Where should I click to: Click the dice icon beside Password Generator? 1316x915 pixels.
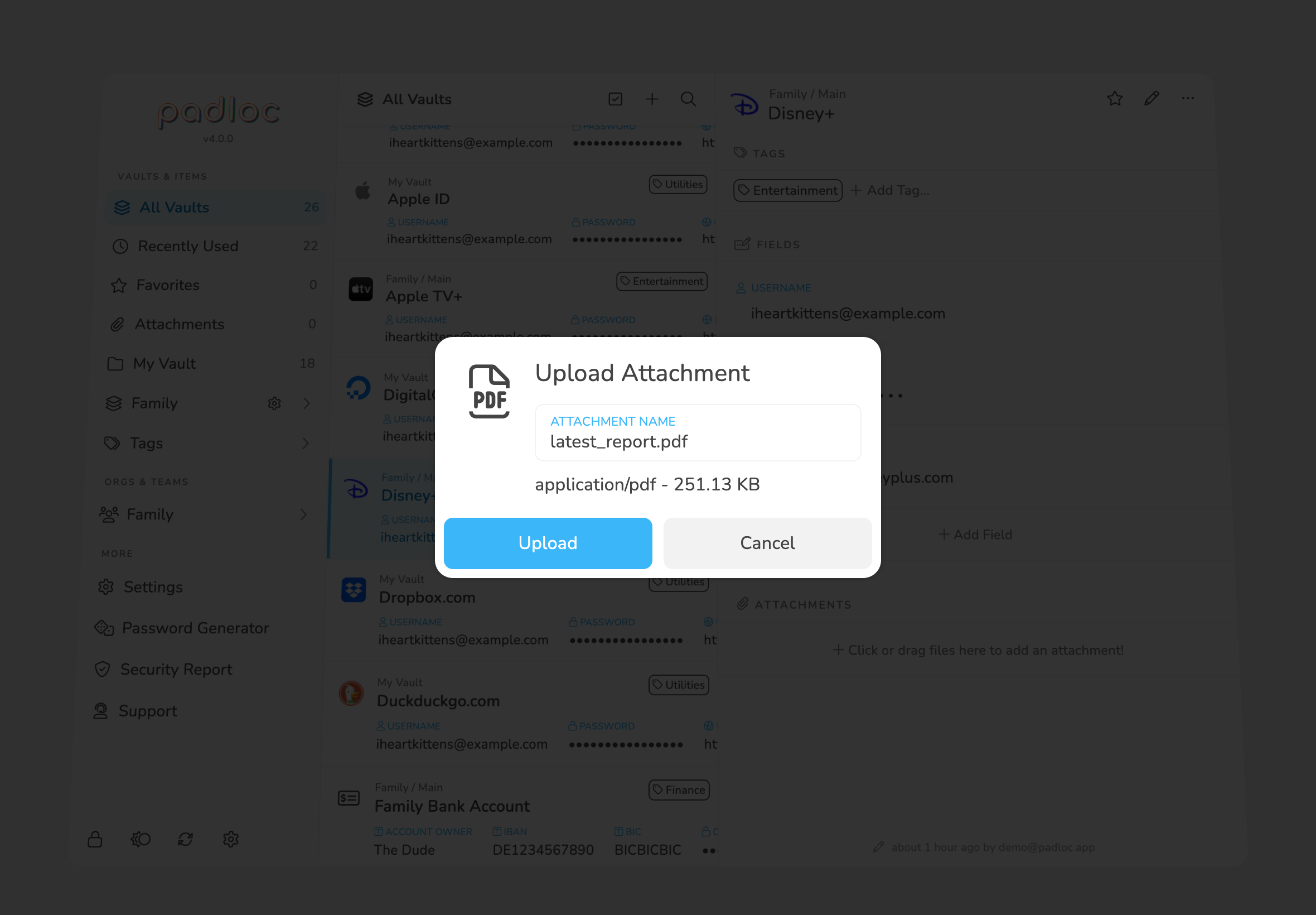104,628
